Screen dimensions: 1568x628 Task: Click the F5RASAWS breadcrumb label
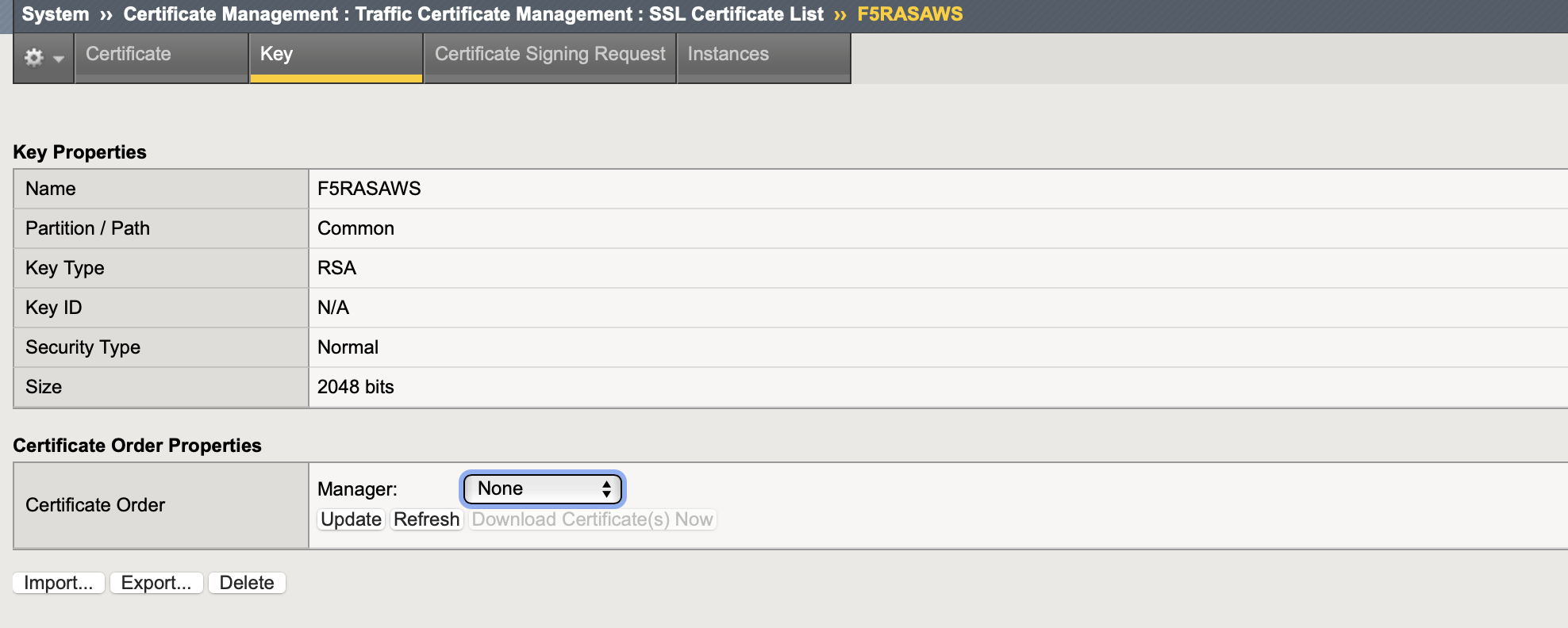pos(910,14)
